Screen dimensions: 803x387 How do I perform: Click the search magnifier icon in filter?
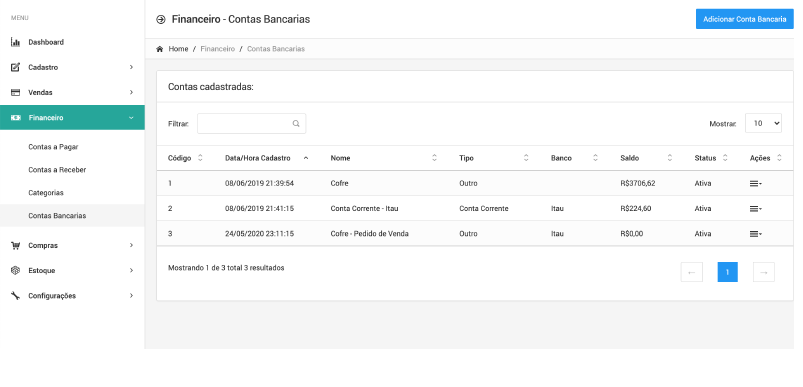[x=296, y=123]
